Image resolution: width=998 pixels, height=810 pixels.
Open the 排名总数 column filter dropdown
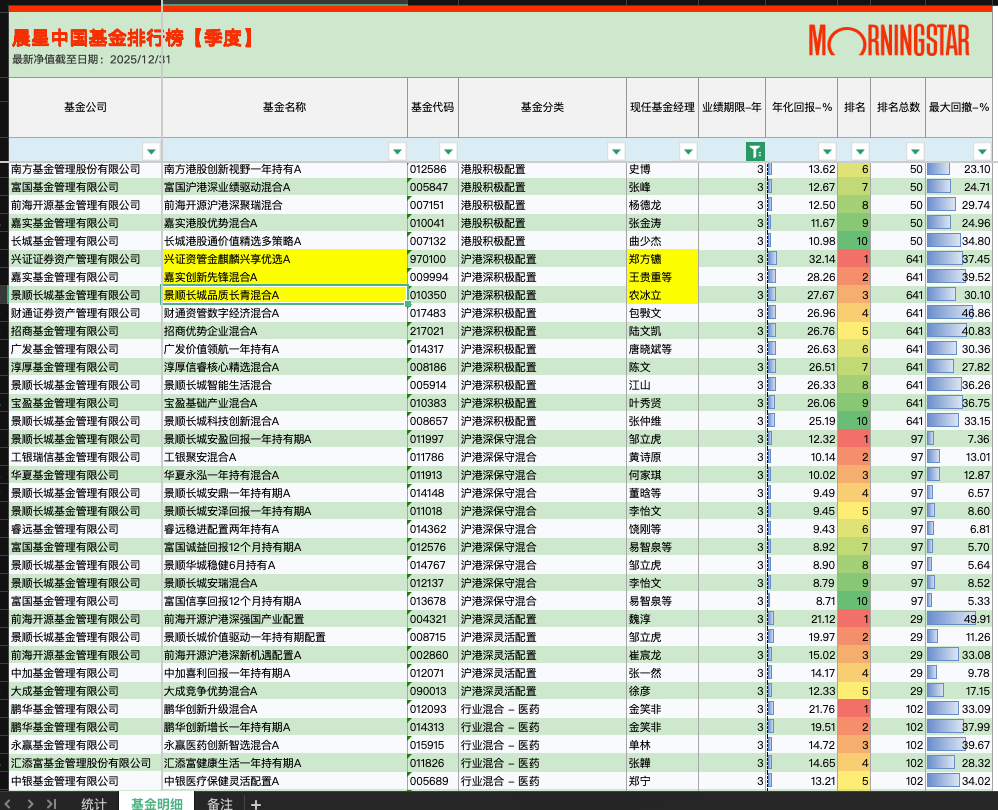click(x=915, y=151)
